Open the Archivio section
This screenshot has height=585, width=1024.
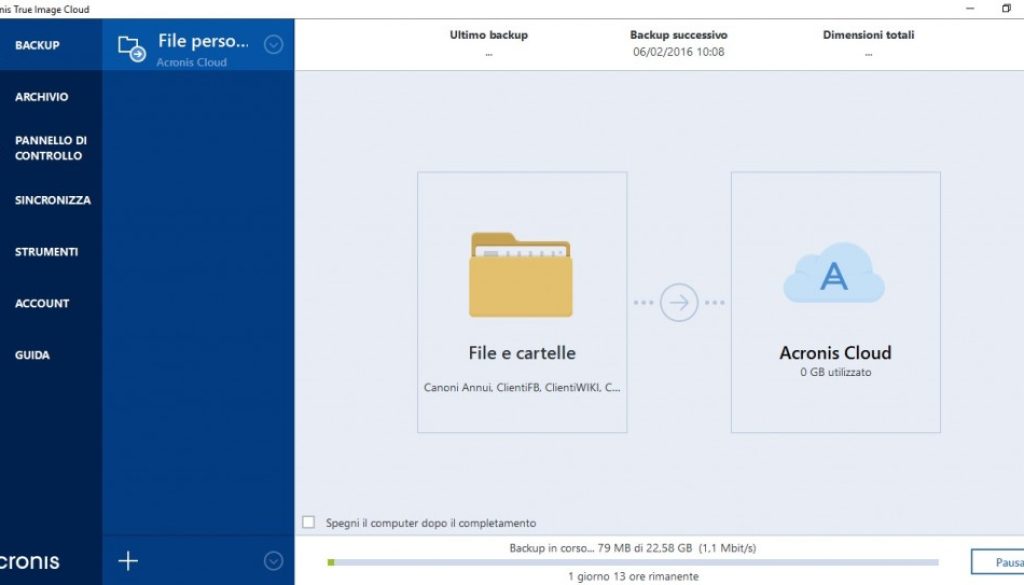click(42, 97)
